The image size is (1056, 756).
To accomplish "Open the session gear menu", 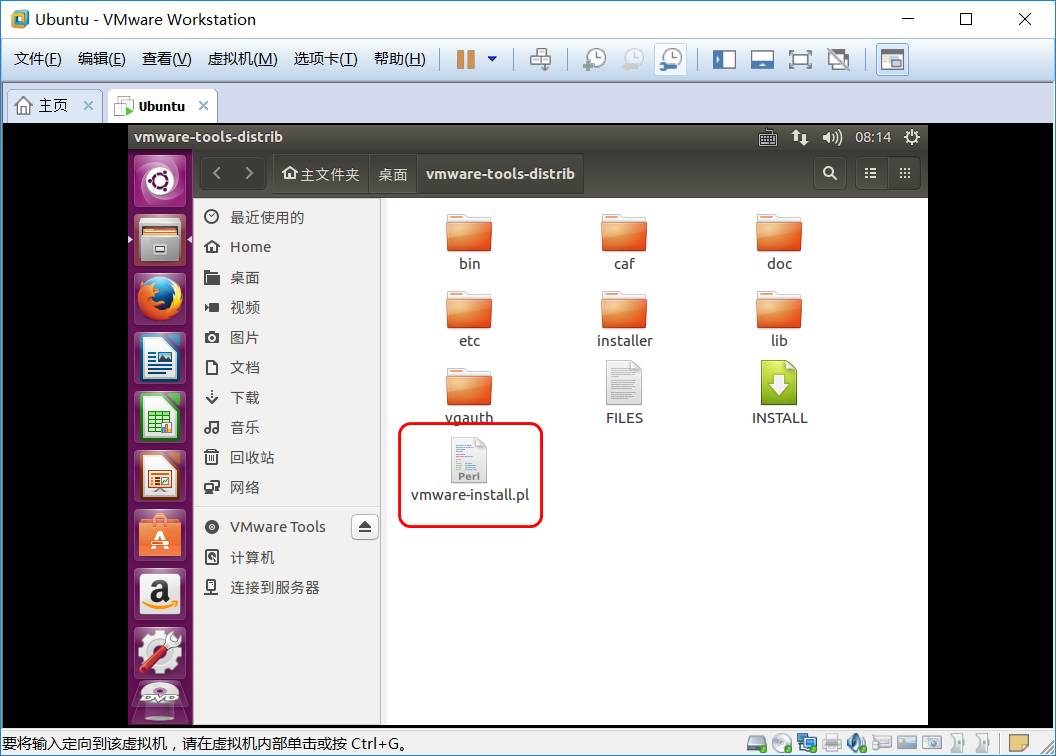I will pyautogui.click(x=912, y=137).
